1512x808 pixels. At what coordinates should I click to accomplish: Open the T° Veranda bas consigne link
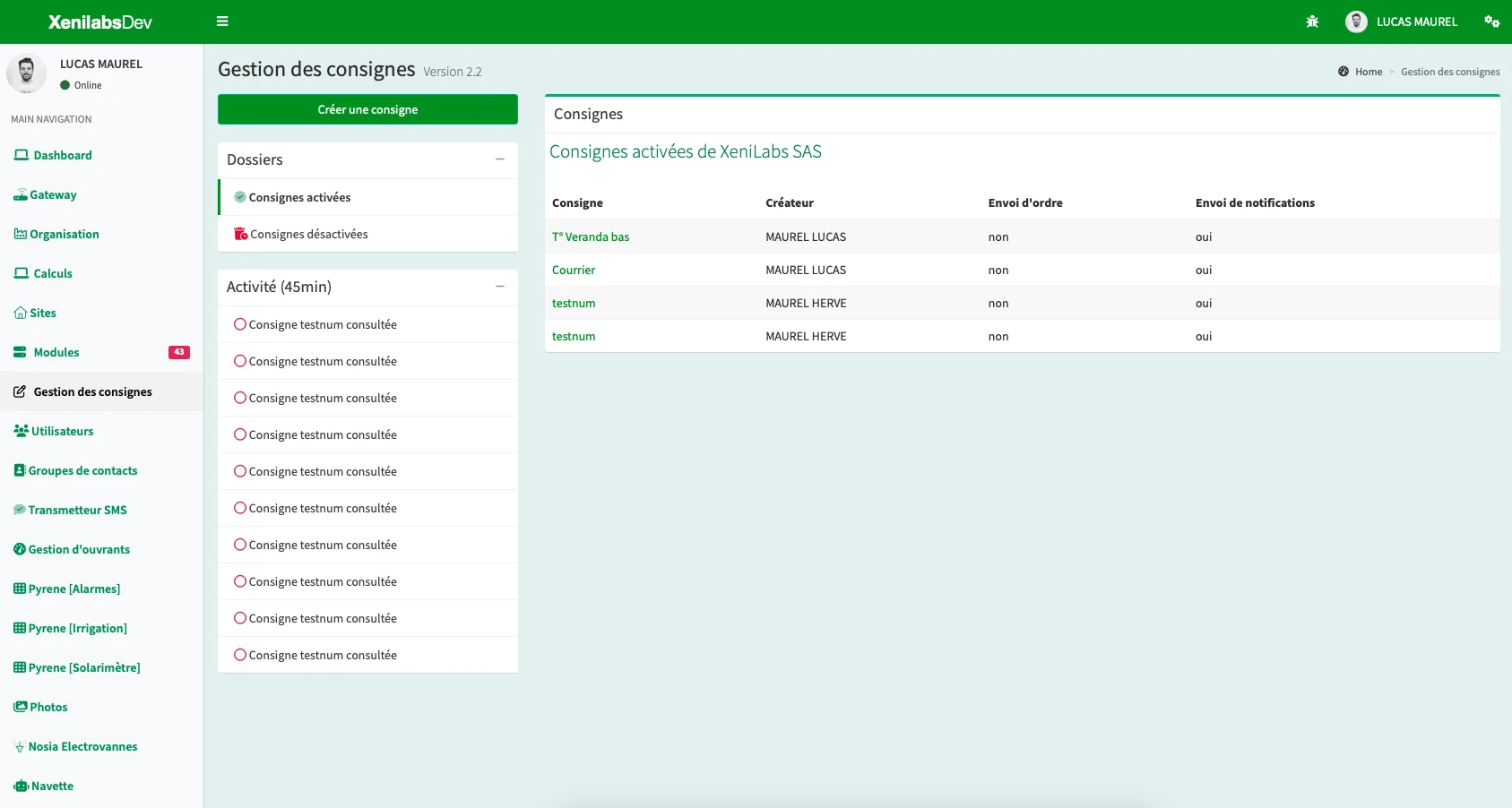[591, 236]
